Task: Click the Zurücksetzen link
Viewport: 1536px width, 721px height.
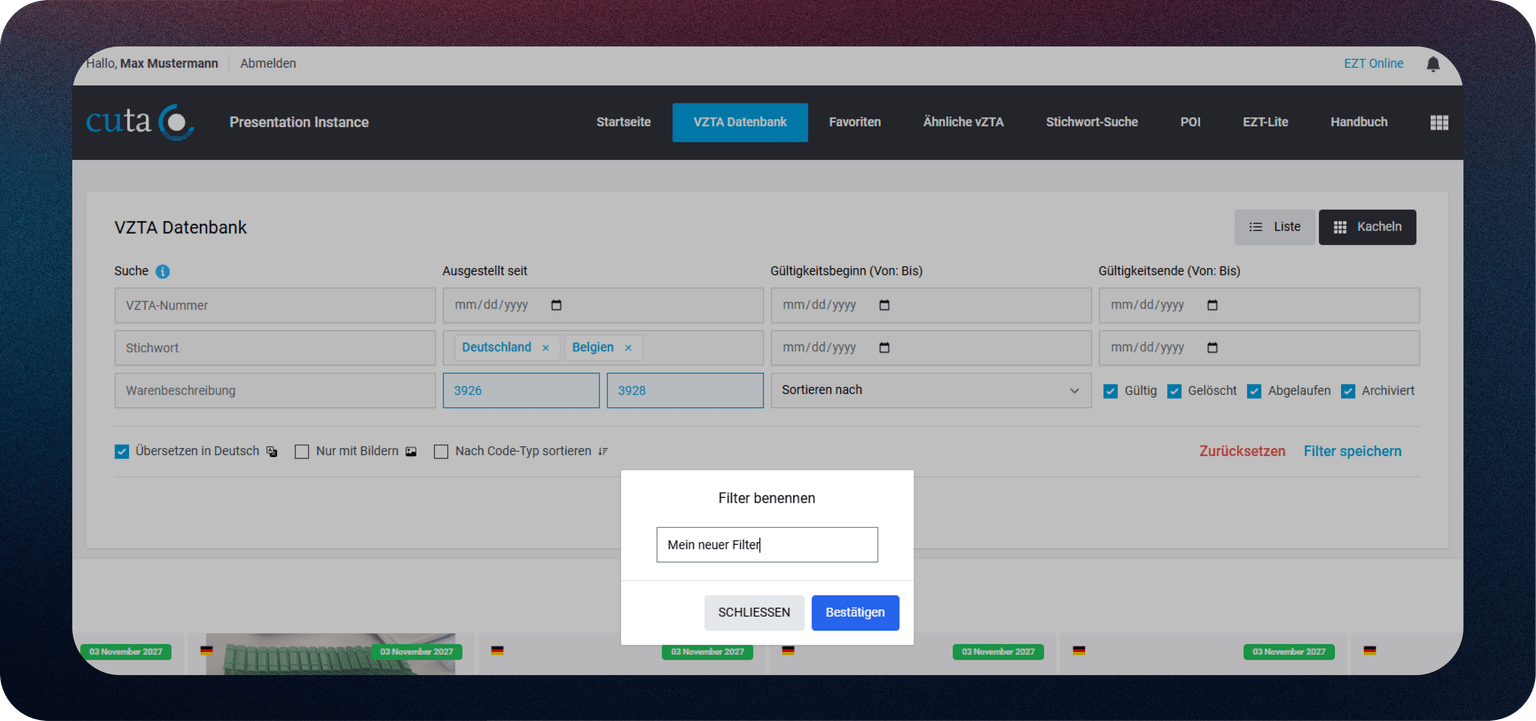Action: (1242, 451)
